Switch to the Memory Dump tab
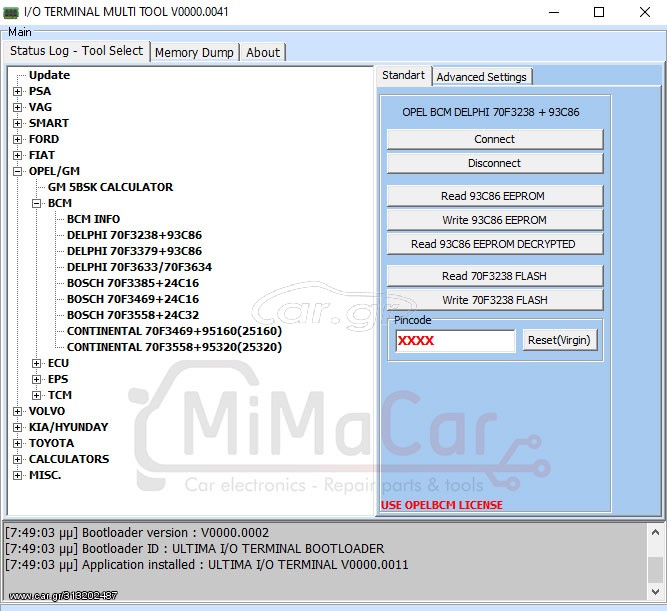Viewport: 667px width, 611px height. (x=194, y=53)
